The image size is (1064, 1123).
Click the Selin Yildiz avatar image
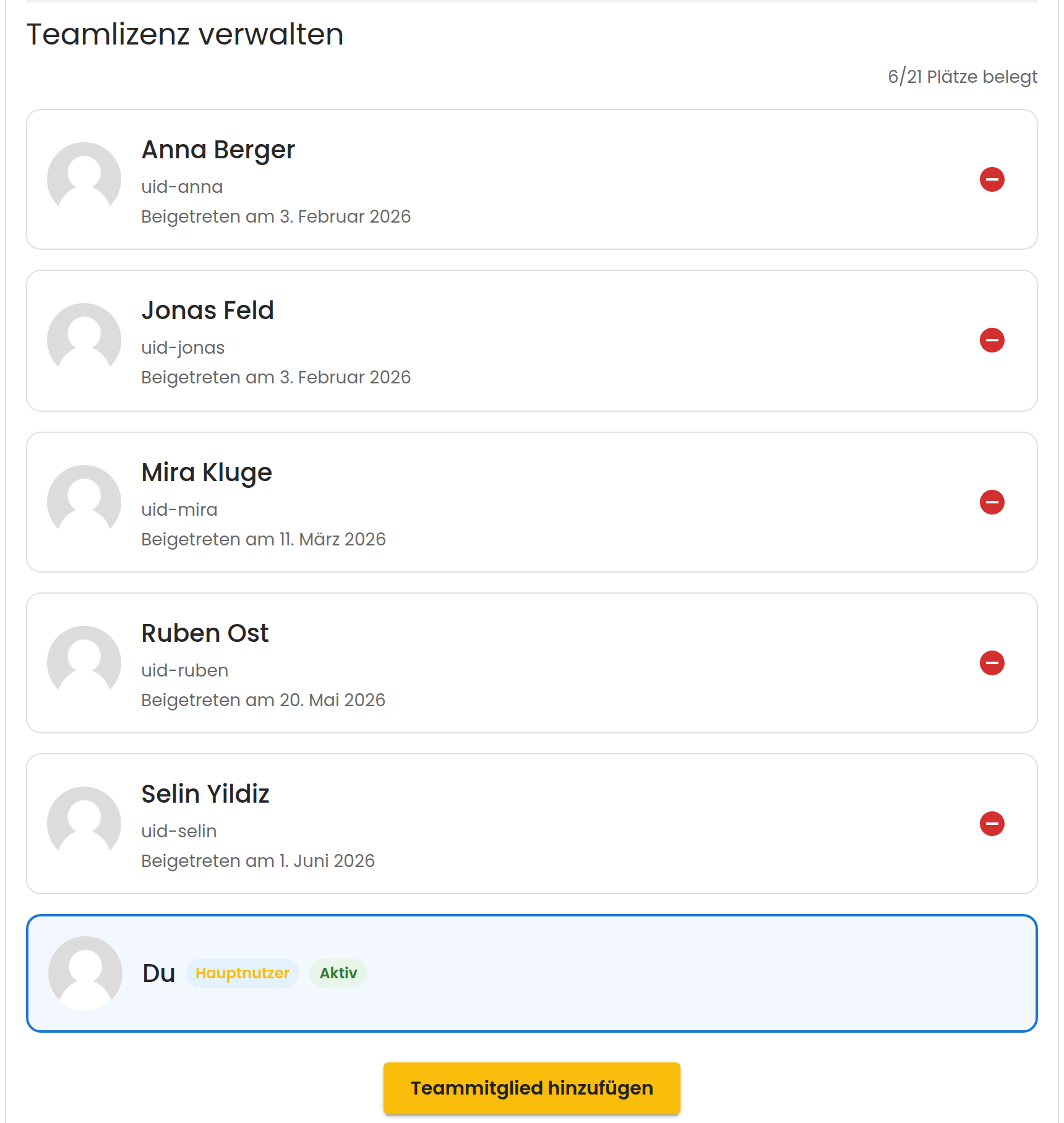click(x=84, y=824)
